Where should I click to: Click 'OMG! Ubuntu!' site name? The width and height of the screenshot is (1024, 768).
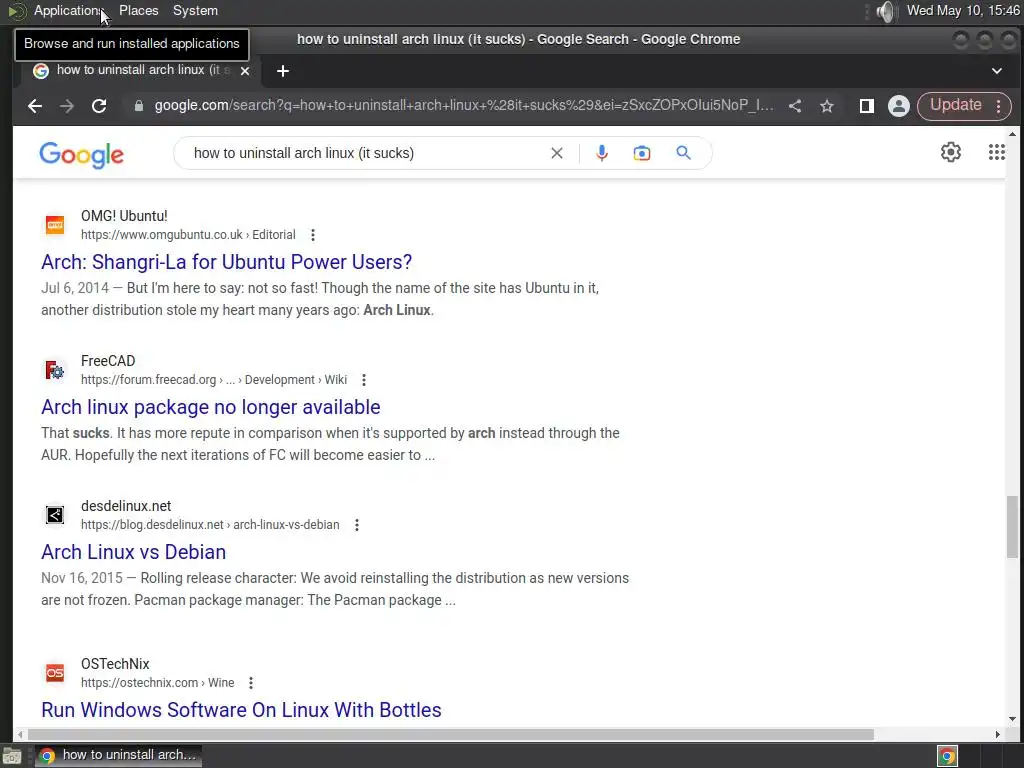click(x=124, y=216)
